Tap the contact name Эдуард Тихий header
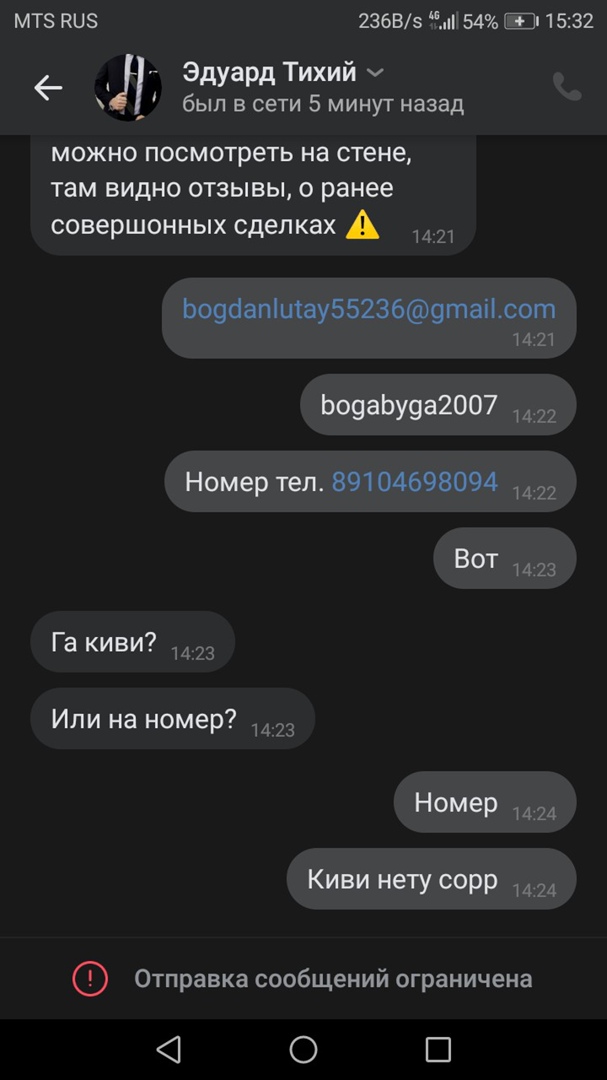This screenshot has width=607, height=1080. click(269, 72)
